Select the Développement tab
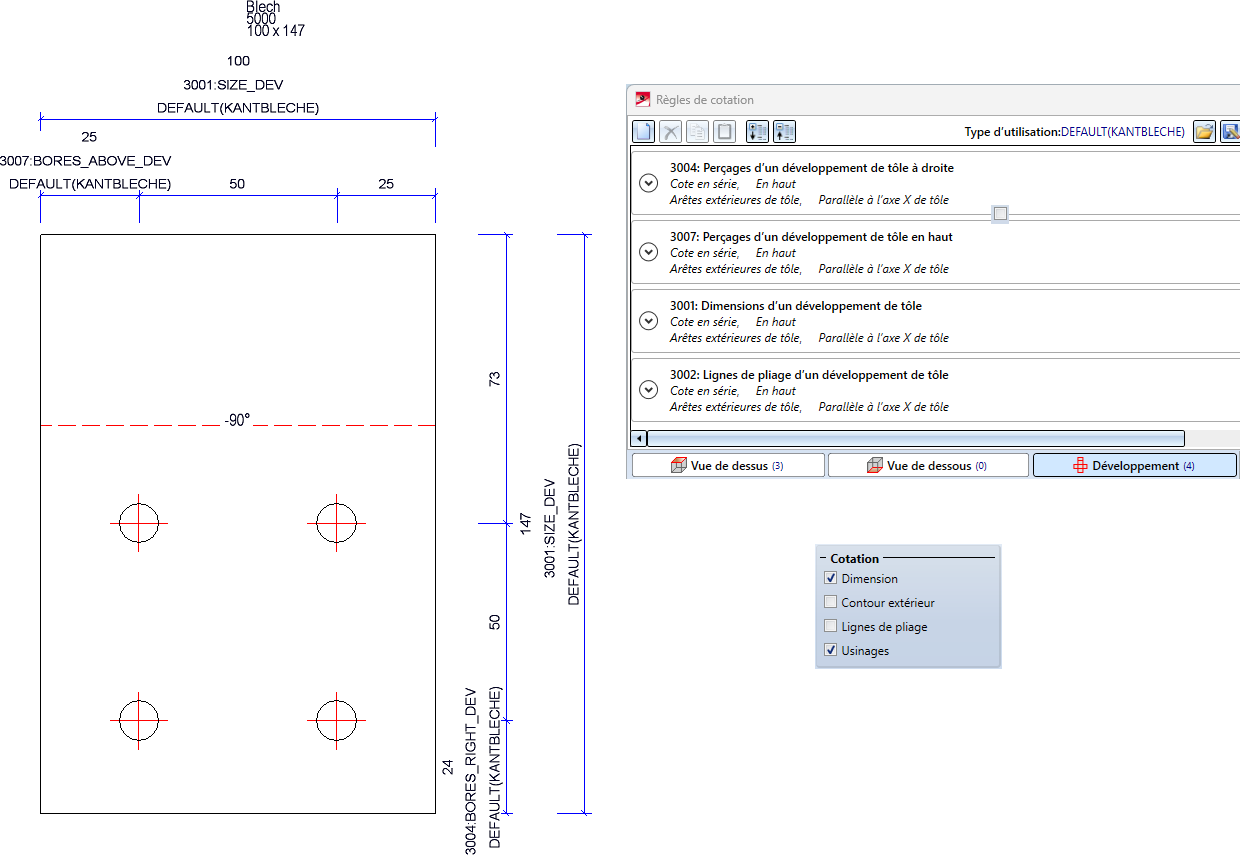This screenshot has width=1240, height=855. [x=1134, y=466]
